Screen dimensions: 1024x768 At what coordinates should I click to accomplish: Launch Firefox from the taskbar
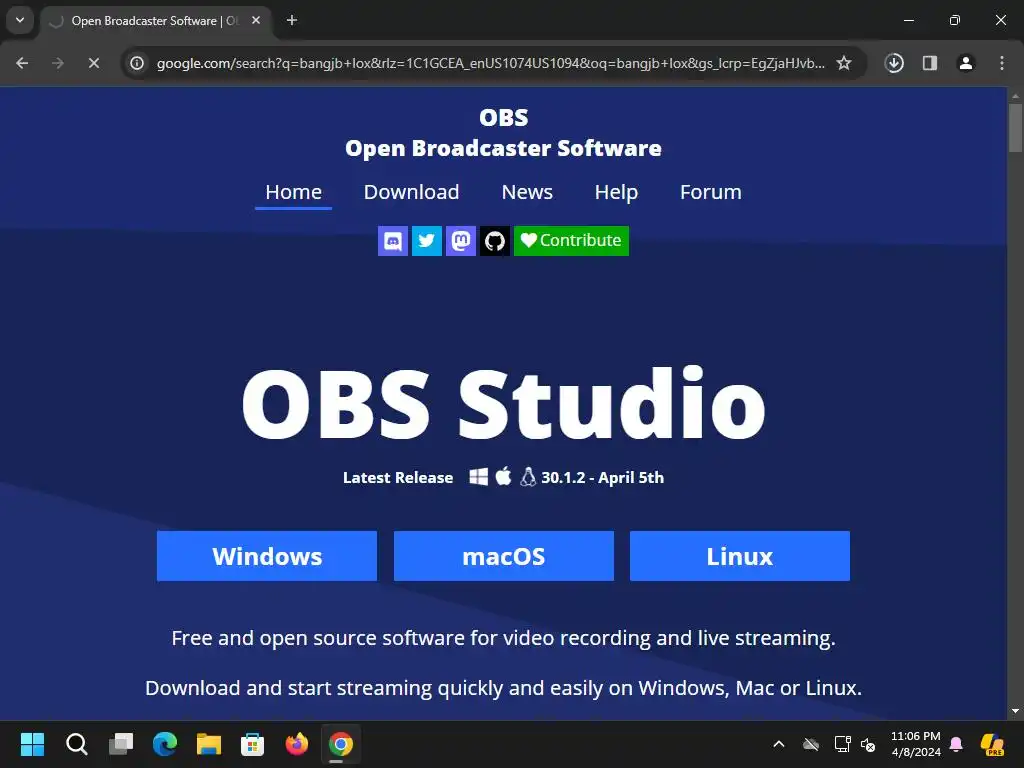pos(297,744)
